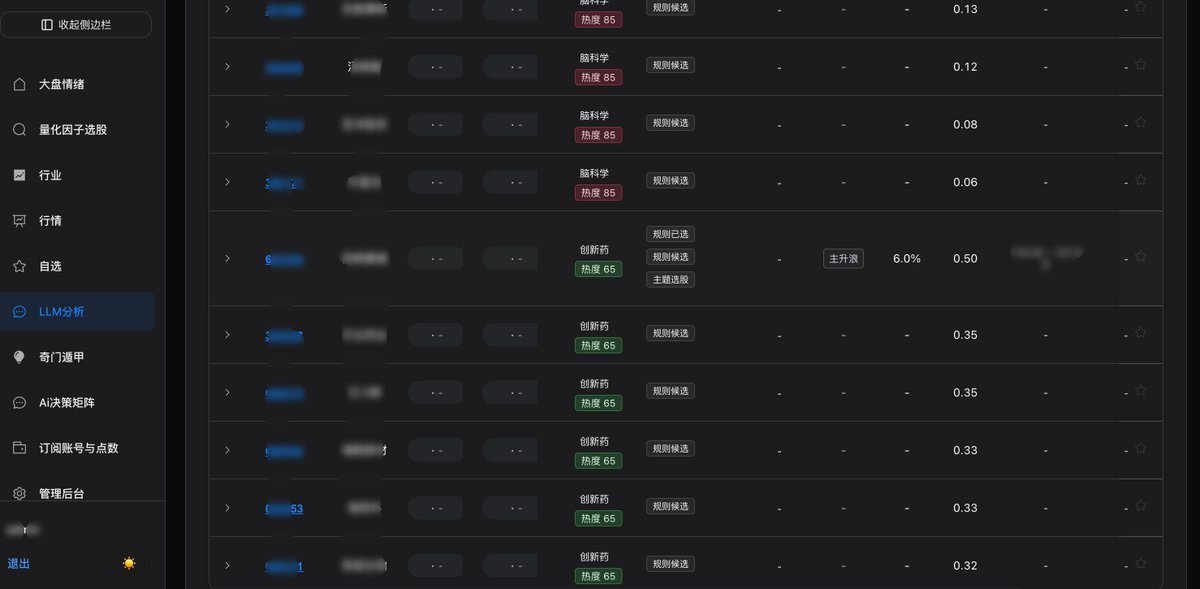This screenshot has height=589, width=1200.
Task: Open the Ai决策矩阵 menu item
Action: click(x=78, y=402)
